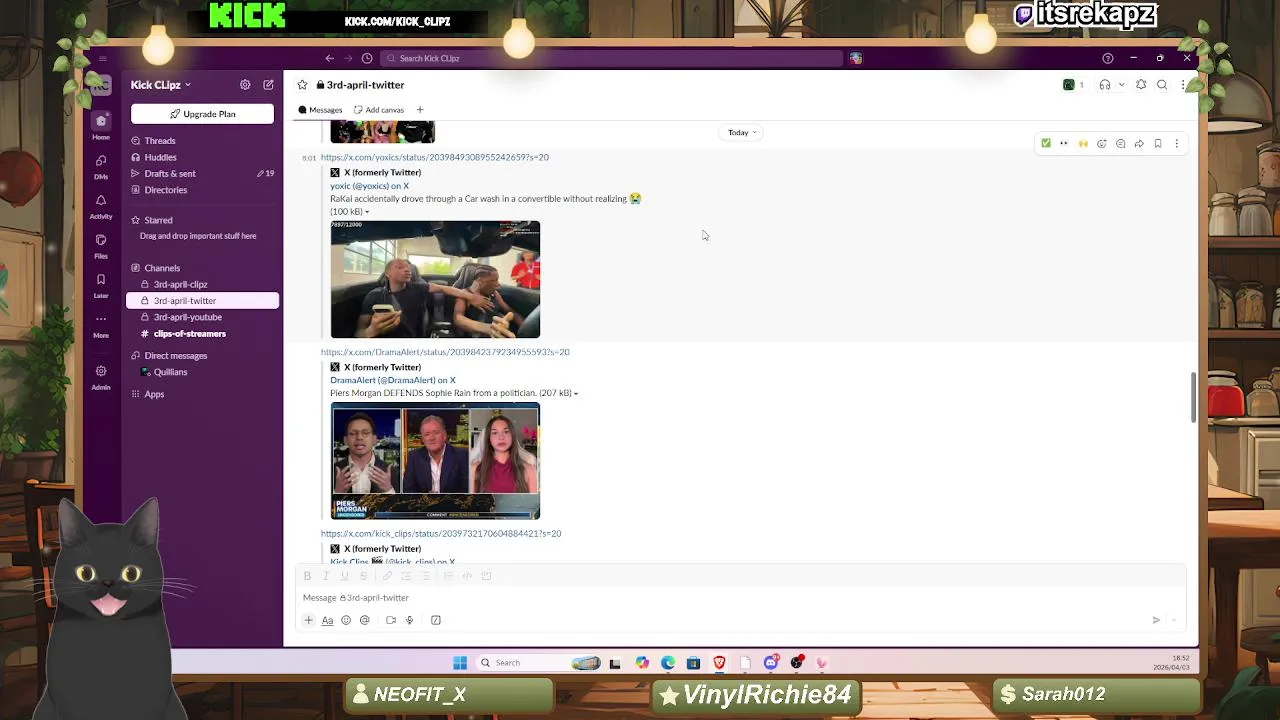Viewport: 1280px width, 720px height.
Task: React with raised hands emoji
Action: pos(1083,144)
